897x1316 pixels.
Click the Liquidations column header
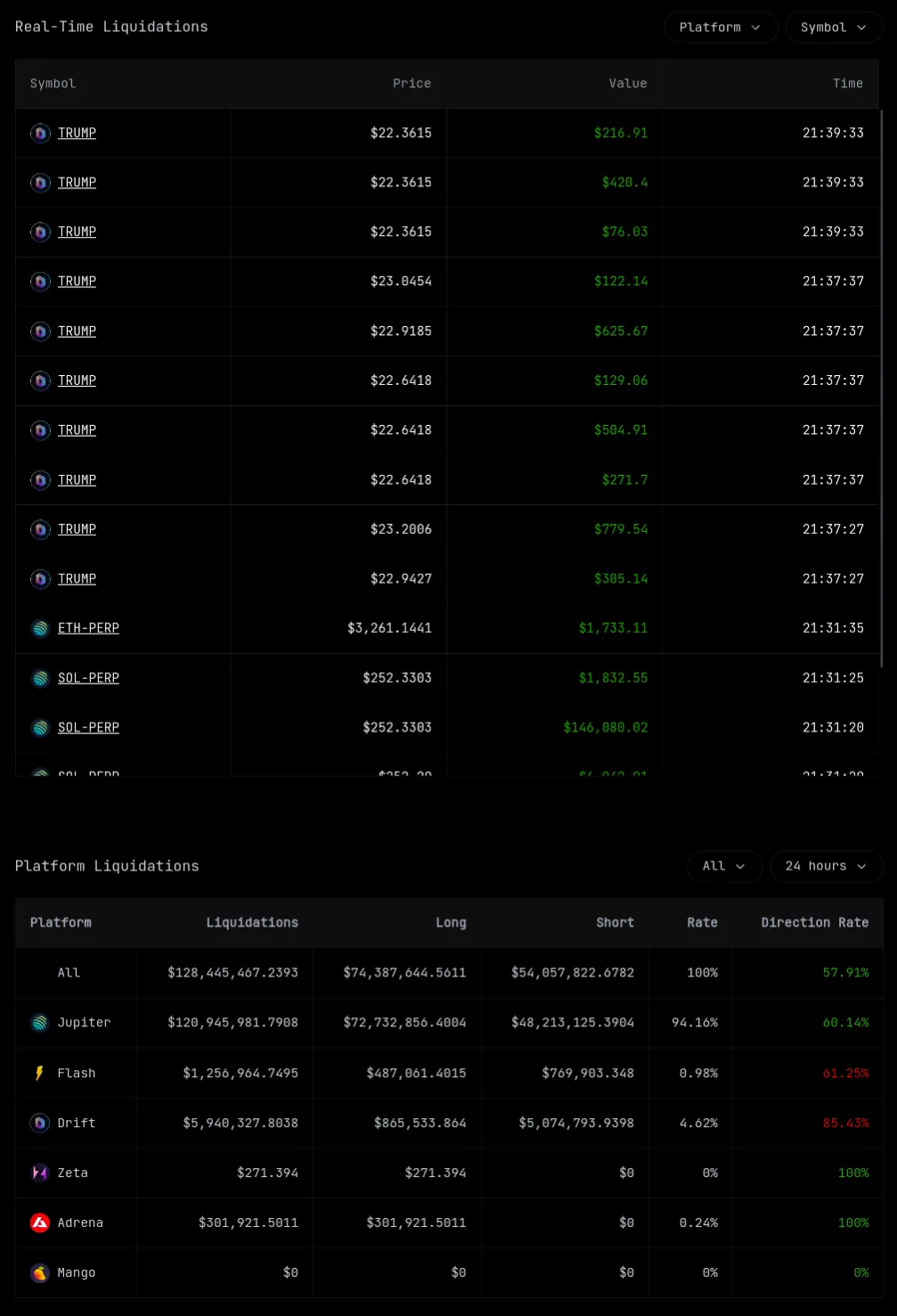(252, 922)
